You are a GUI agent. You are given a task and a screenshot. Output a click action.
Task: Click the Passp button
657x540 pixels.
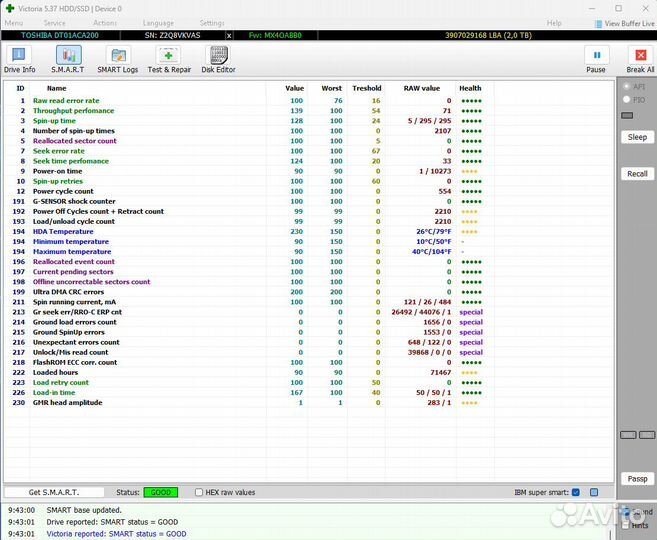click(637, 479)
